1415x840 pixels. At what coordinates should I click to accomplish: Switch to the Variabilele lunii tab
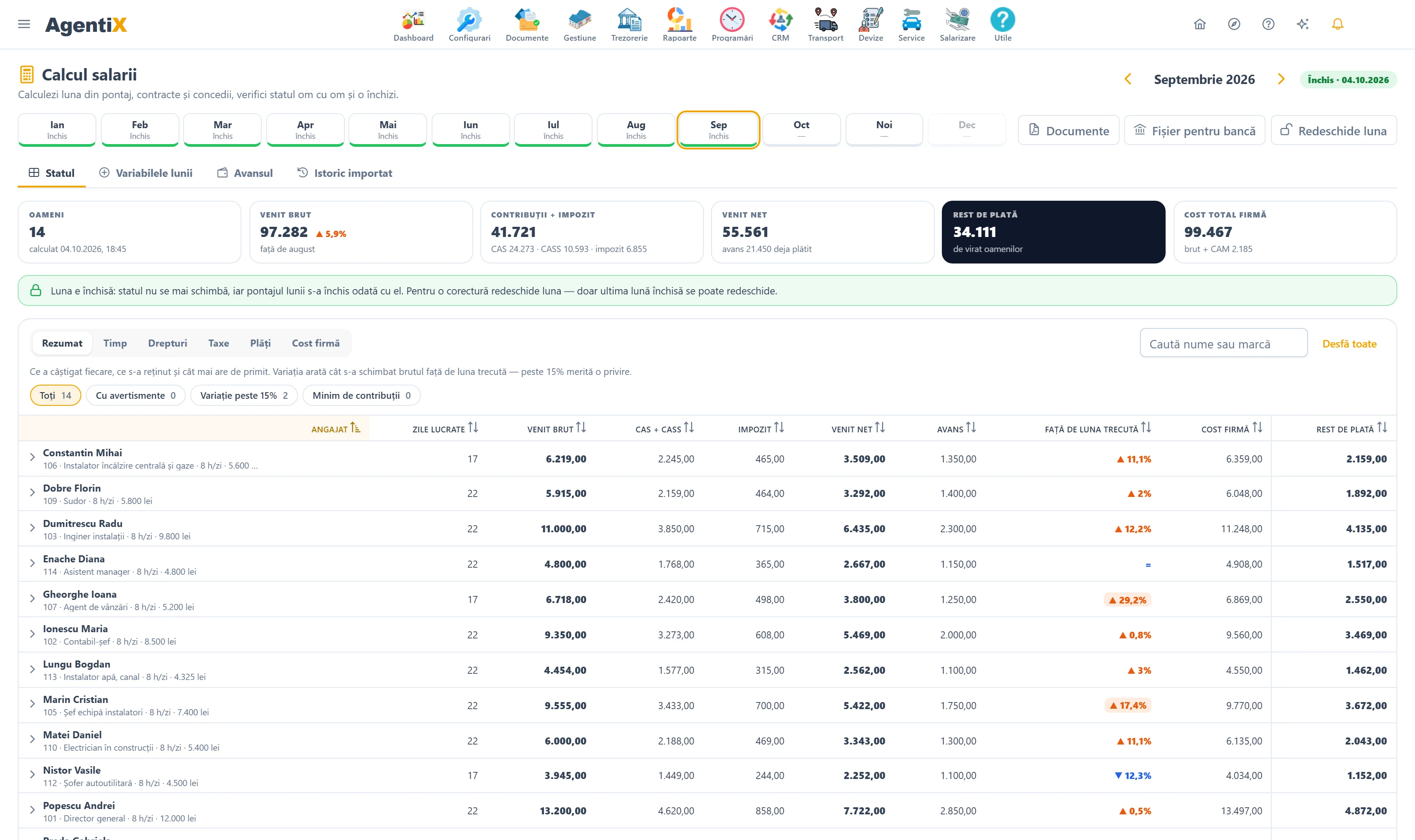point(146,173)
